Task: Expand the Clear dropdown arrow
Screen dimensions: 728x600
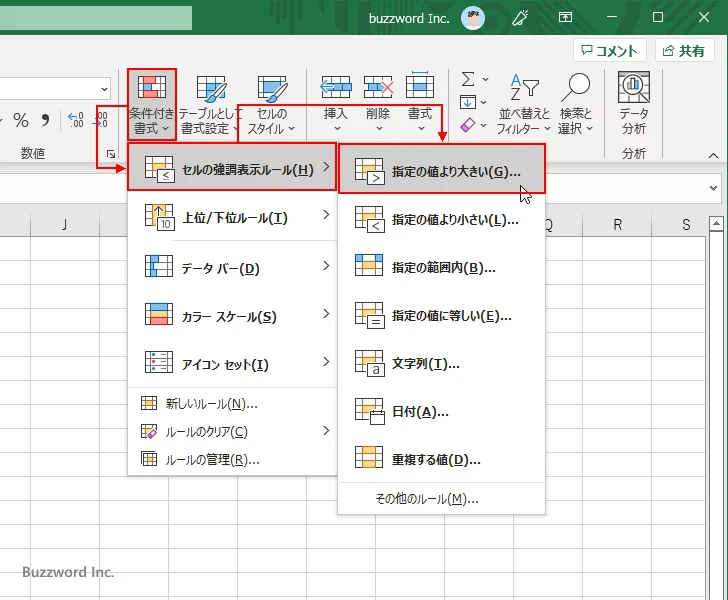Action: coord(483,125)
